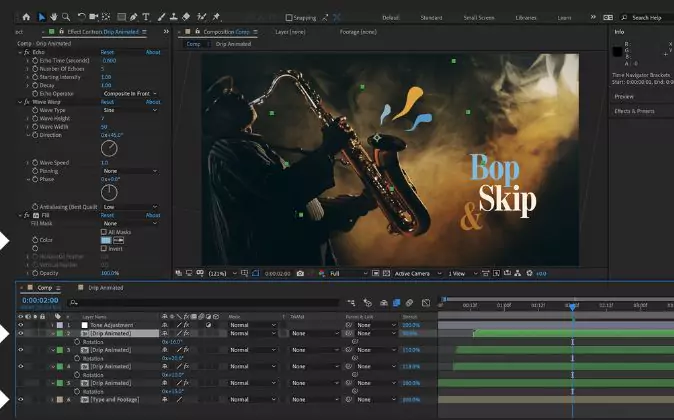The height and width of the screenshot is (420, 674).
Task: Open the Wave Type Sine dropdown
Action: point(130,110)
